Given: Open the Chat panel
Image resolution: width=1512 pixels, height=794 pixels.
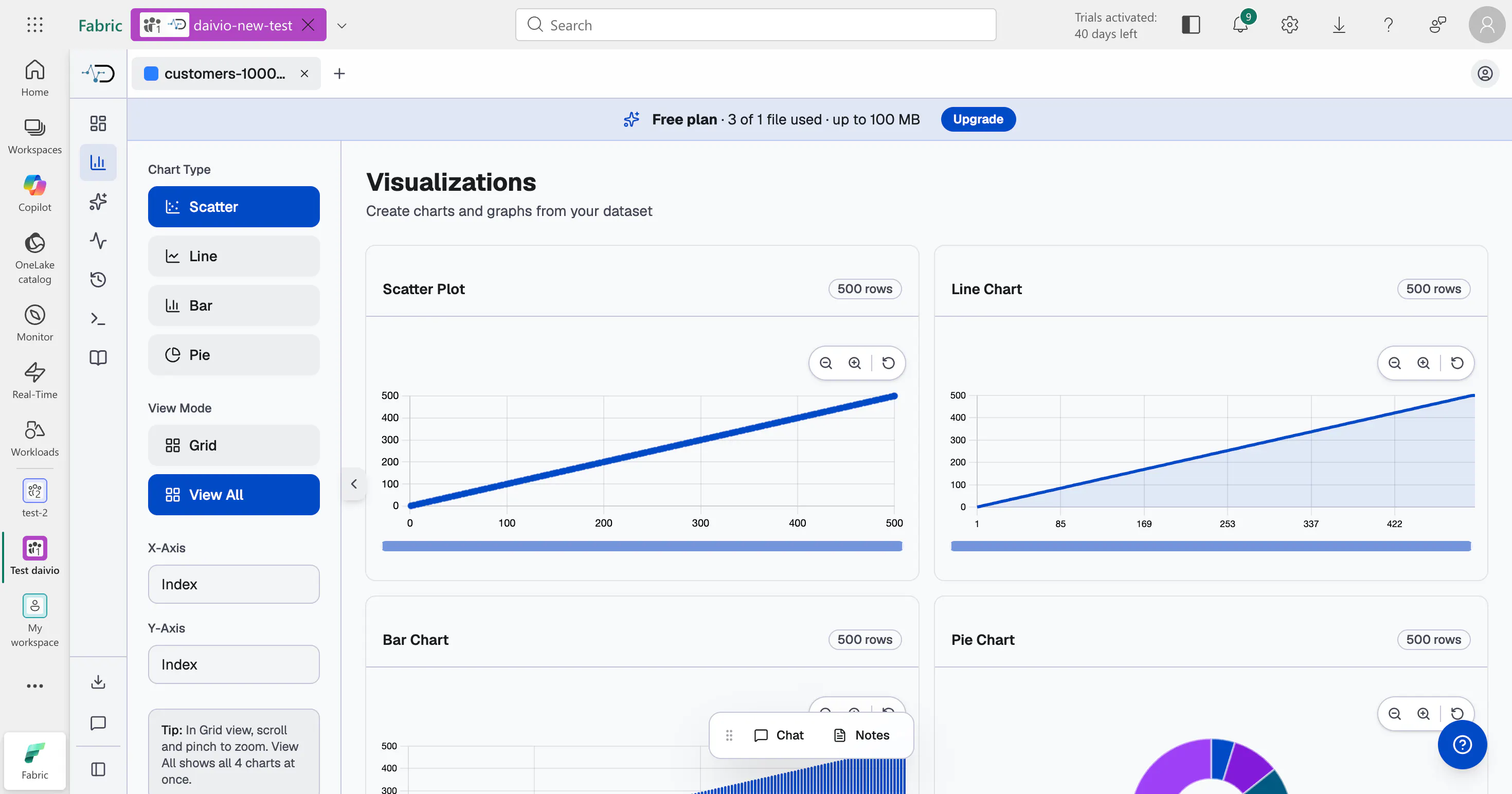Looking at the screenshot, I should pyautogui.click(x=779, y=735).
